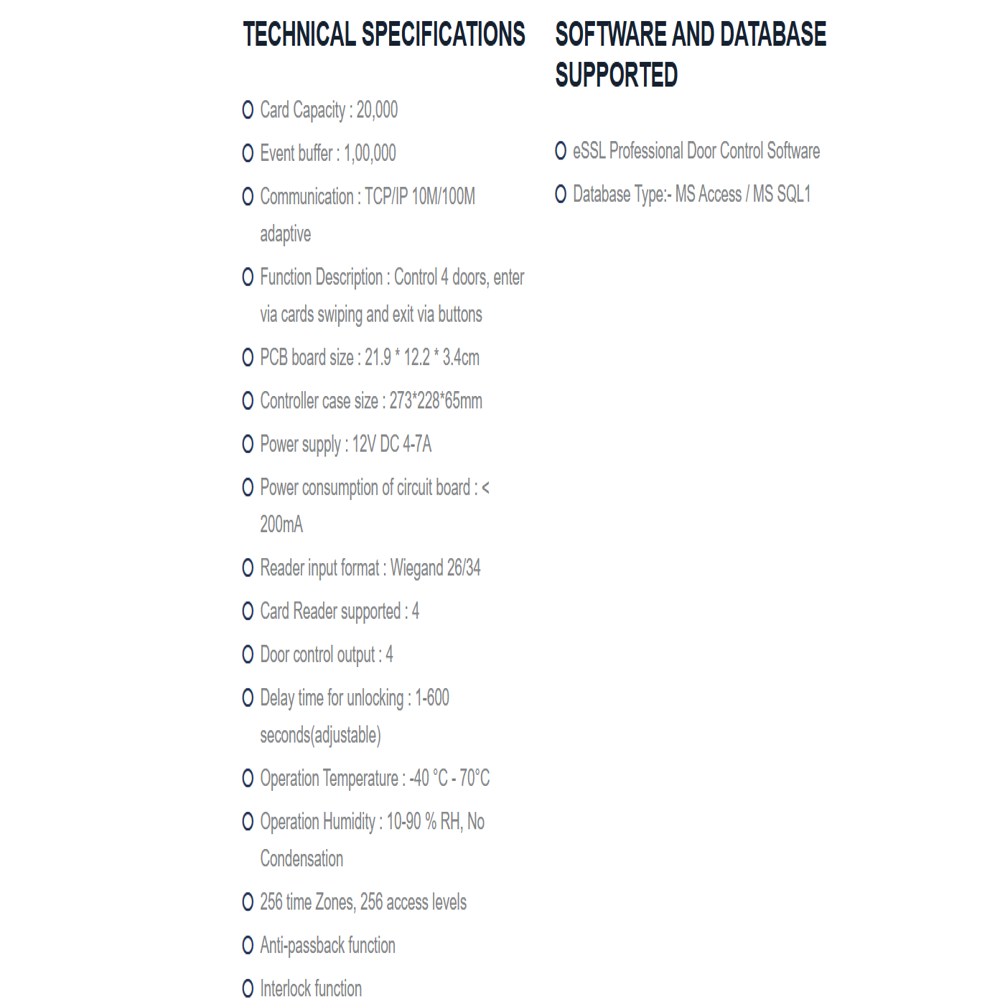Click the bullet beside PCB board size
This screenshot has height=1000, width=1000.
(247, 358)
